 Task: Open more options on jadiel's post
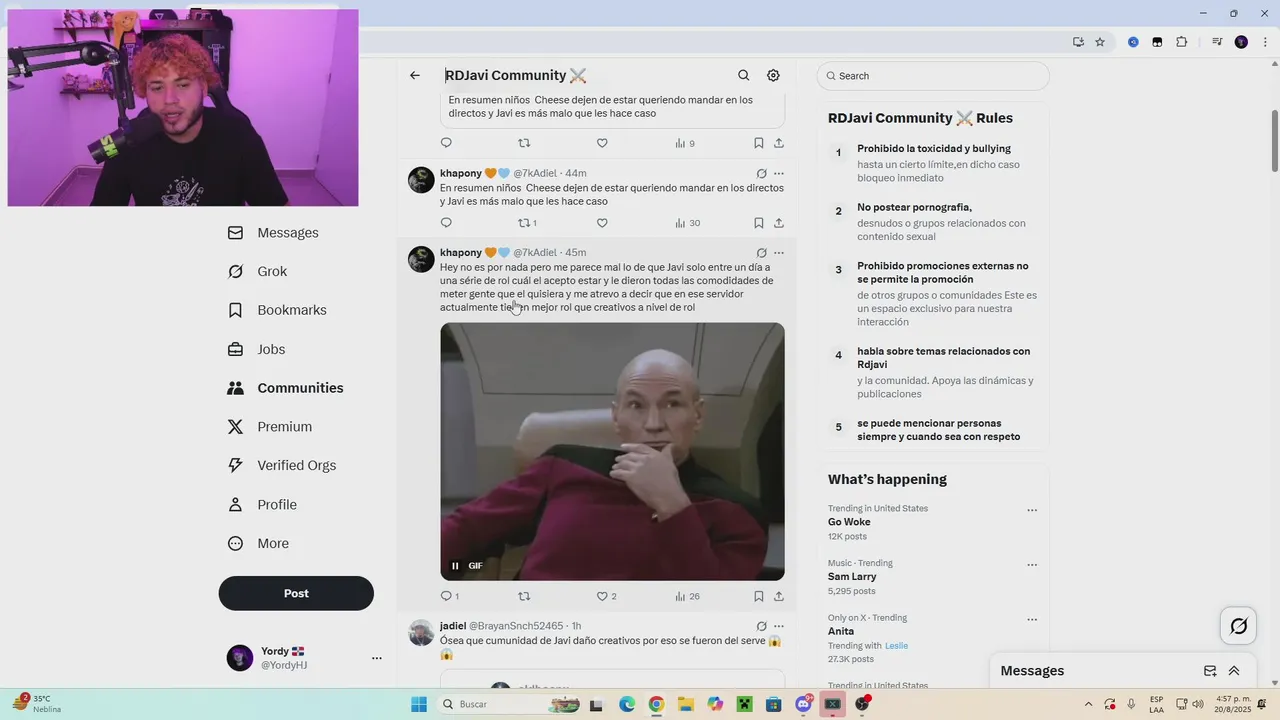tap(779, 626)
